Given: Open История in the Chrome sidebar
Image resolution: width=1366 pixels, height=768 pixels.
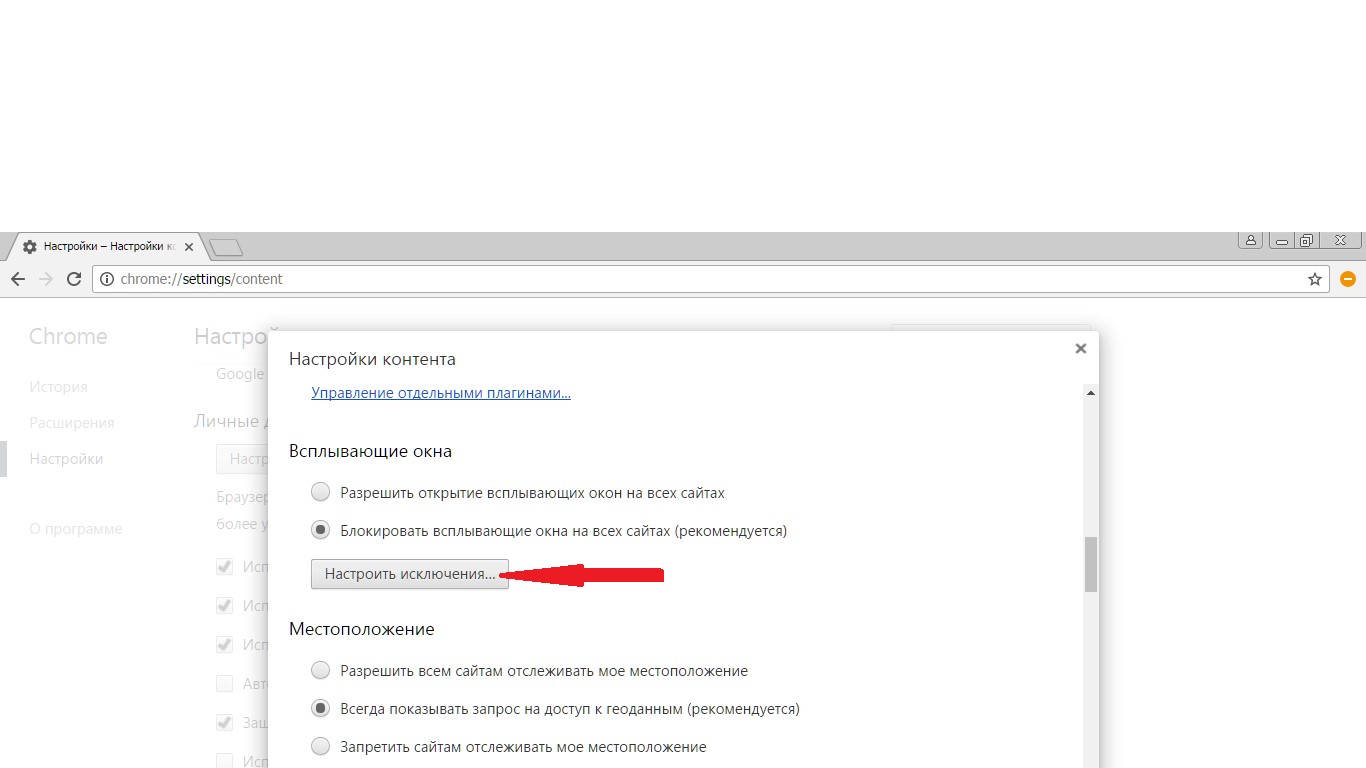Looking at the screenshot, I should click(x=58, y=386).
